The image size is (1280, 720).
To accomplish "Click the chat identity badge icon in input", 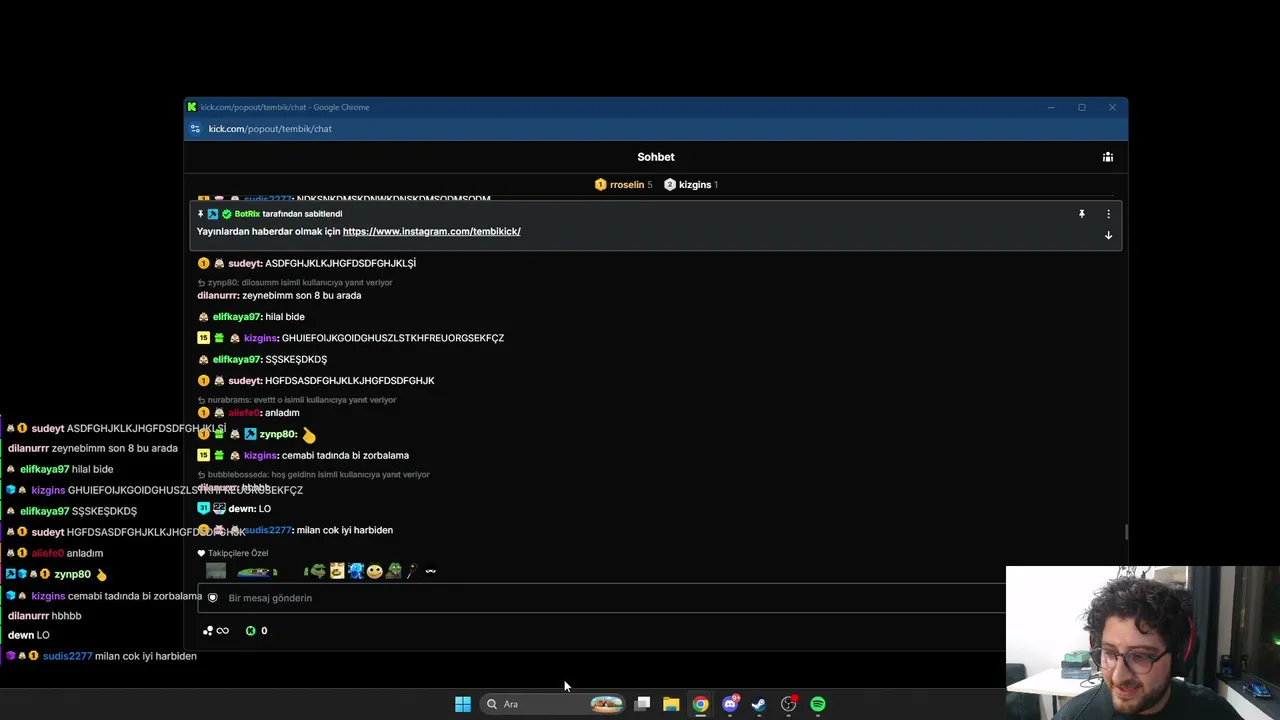I will 212,598.
